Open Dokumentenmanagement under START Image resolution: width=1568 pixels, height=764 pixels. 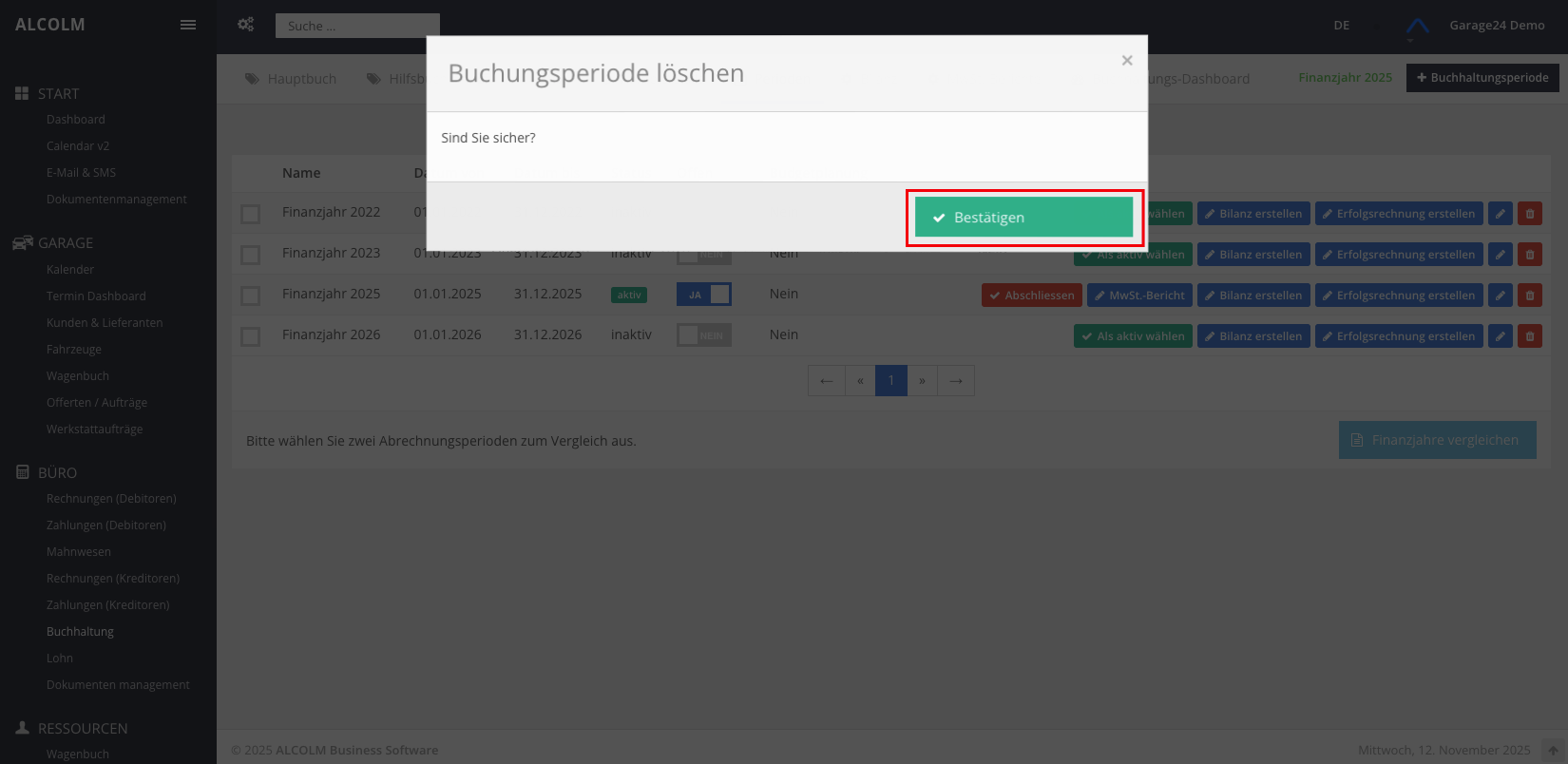pos(116,200)
